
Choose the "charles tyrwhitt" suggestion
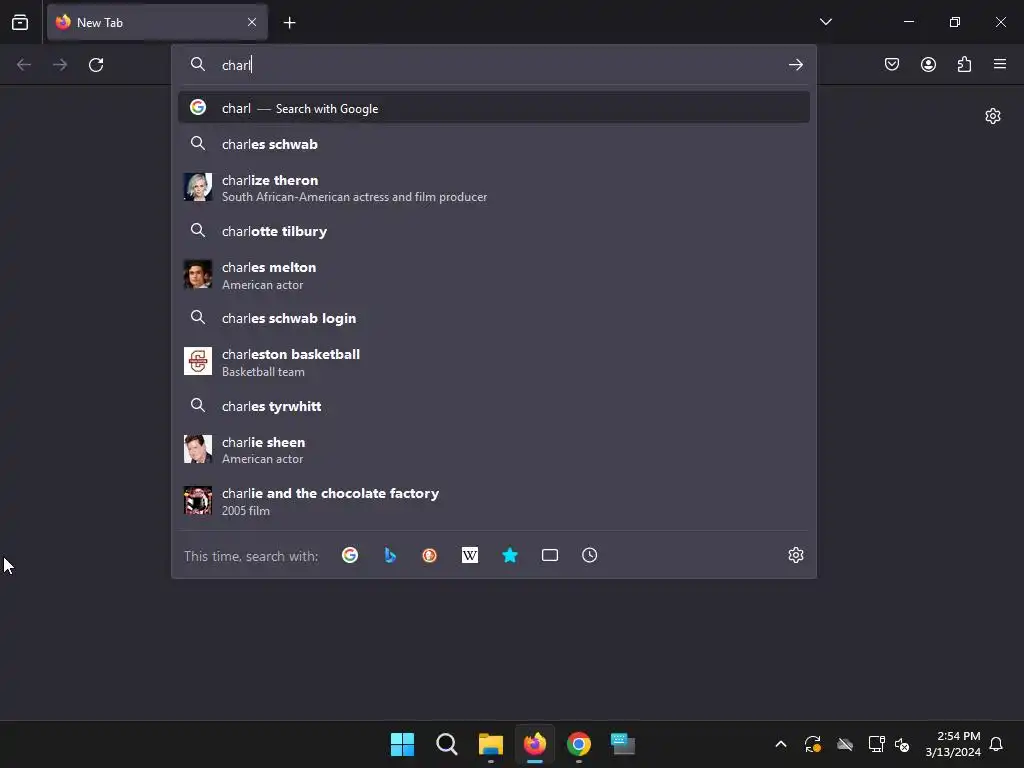494,406
